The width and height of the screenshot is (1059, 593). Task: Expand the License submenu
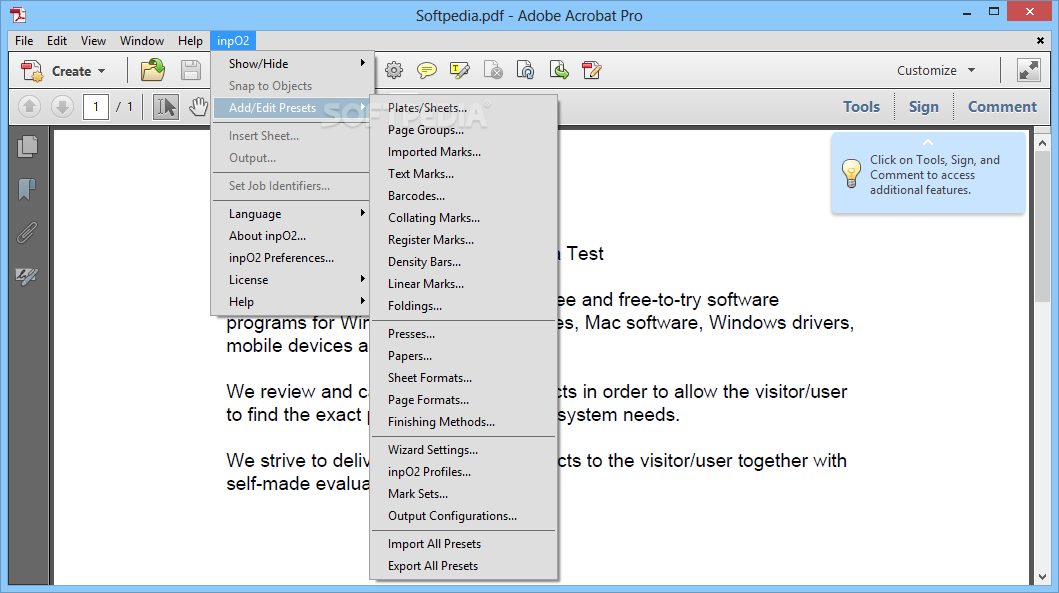point(292,280)
